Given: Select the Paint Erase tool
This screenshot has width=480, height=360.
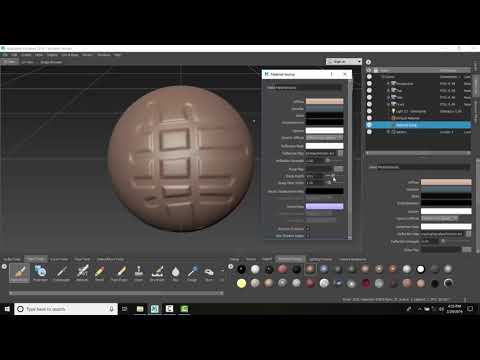Looking at the screenshot, I should pyautogui.click(x=120, y=272).
